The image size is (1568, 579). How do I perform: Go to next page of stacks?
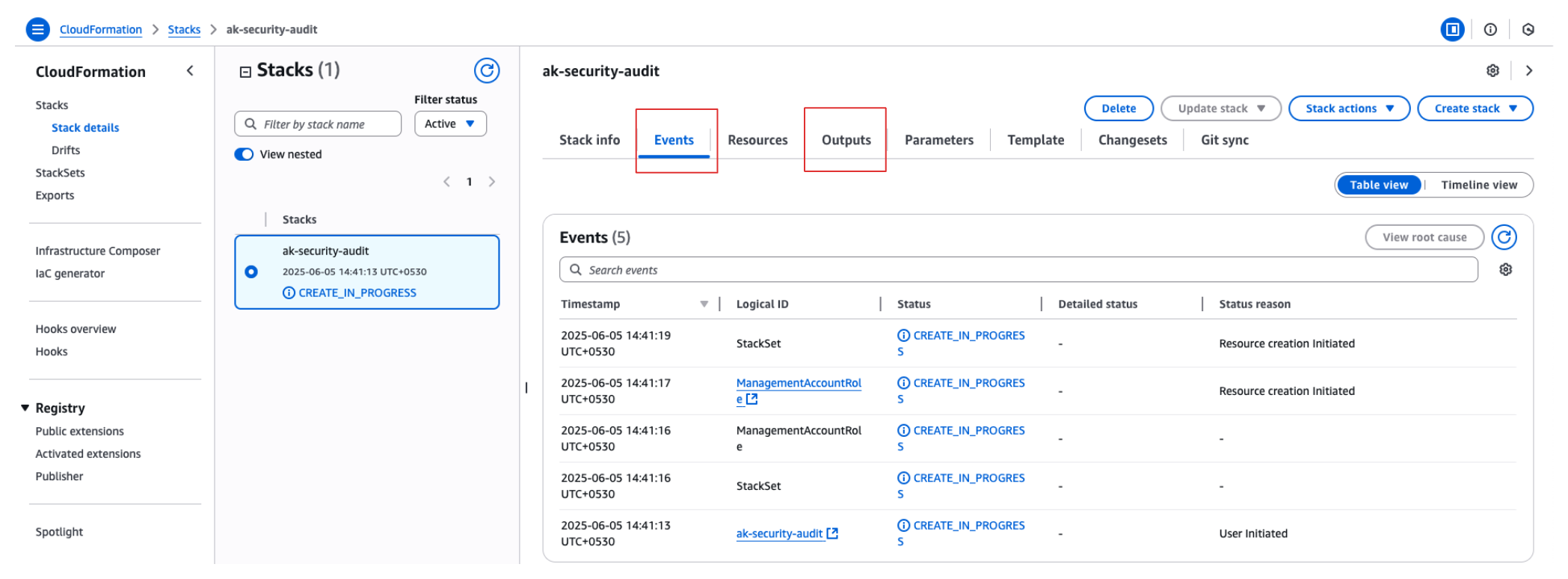[492, 182]
